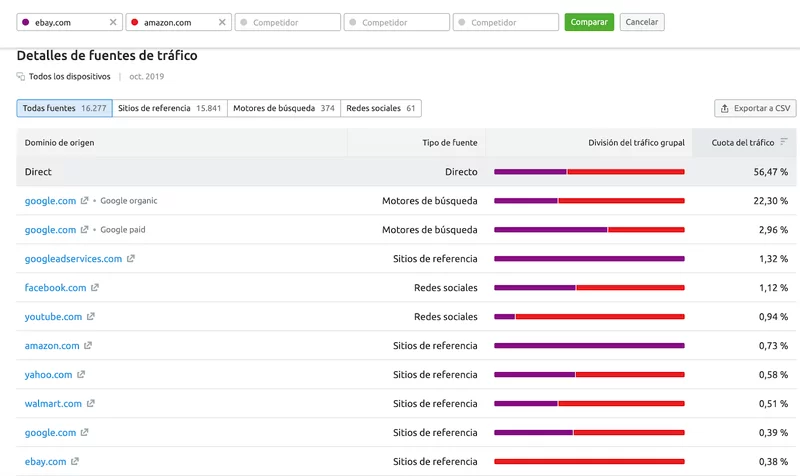Click the youtube.com row traffic split bar
Image resolution: width=800 pixels, height=476 pixels.
coord(589,317)
